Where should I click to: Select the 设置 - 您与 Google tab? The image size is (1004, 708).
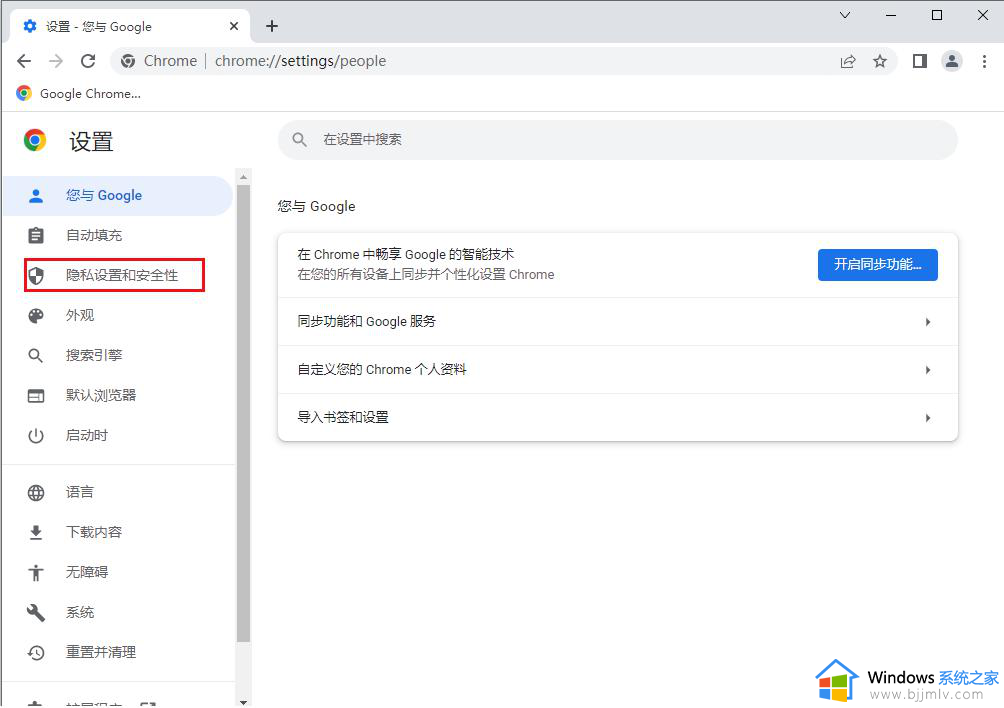130,26
